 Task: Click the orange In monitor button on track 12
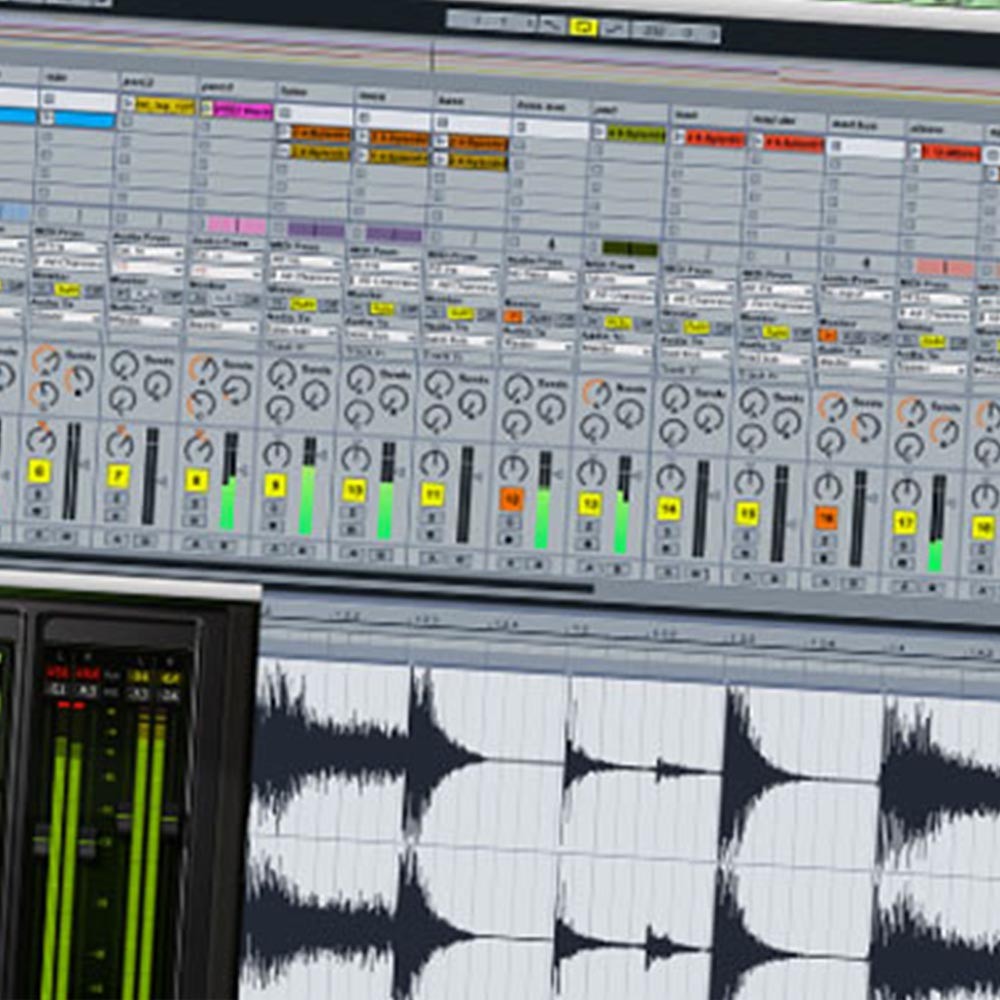coord(513,316)
